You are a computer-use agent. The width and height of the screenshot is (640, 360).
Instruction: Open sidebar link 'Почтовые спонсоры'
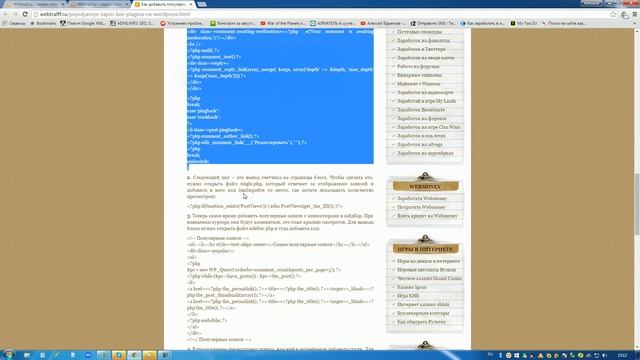coord(419,32)
